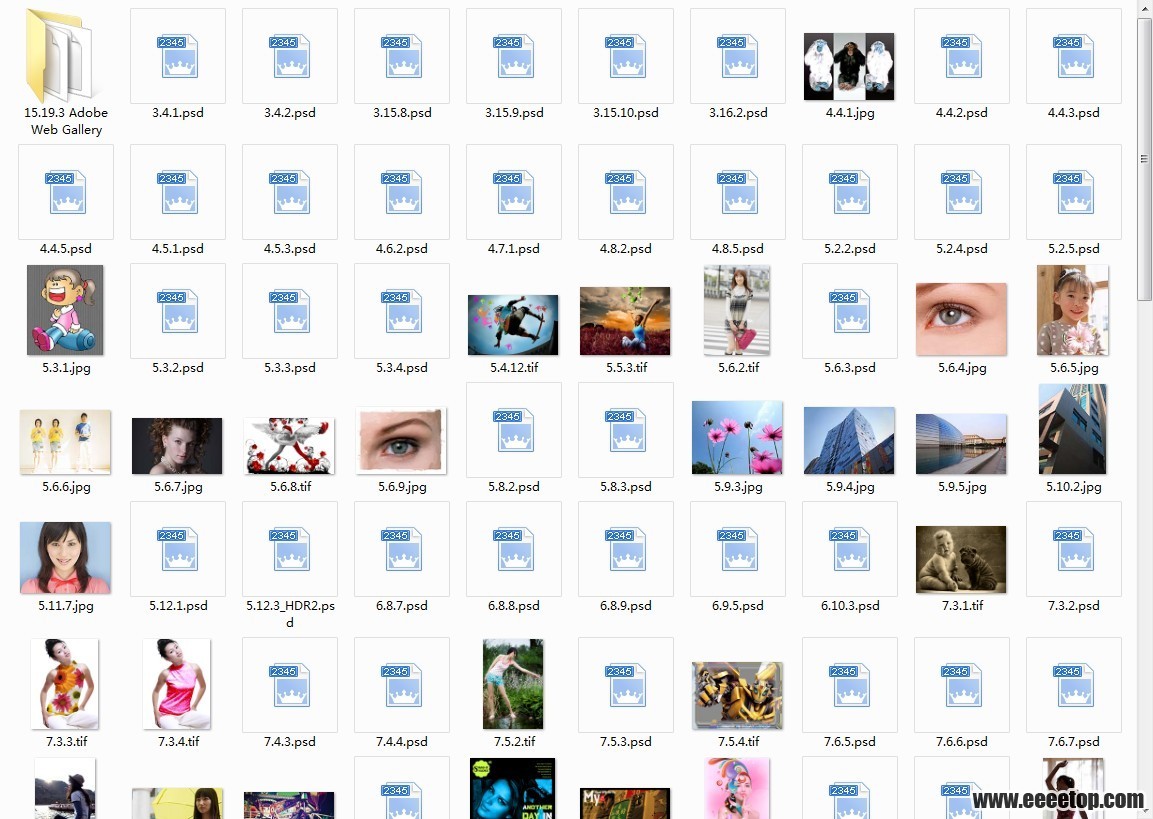
Task: Click the 5.6.4.jpg eye close-up thumbnail
Action: pos(961,319)
